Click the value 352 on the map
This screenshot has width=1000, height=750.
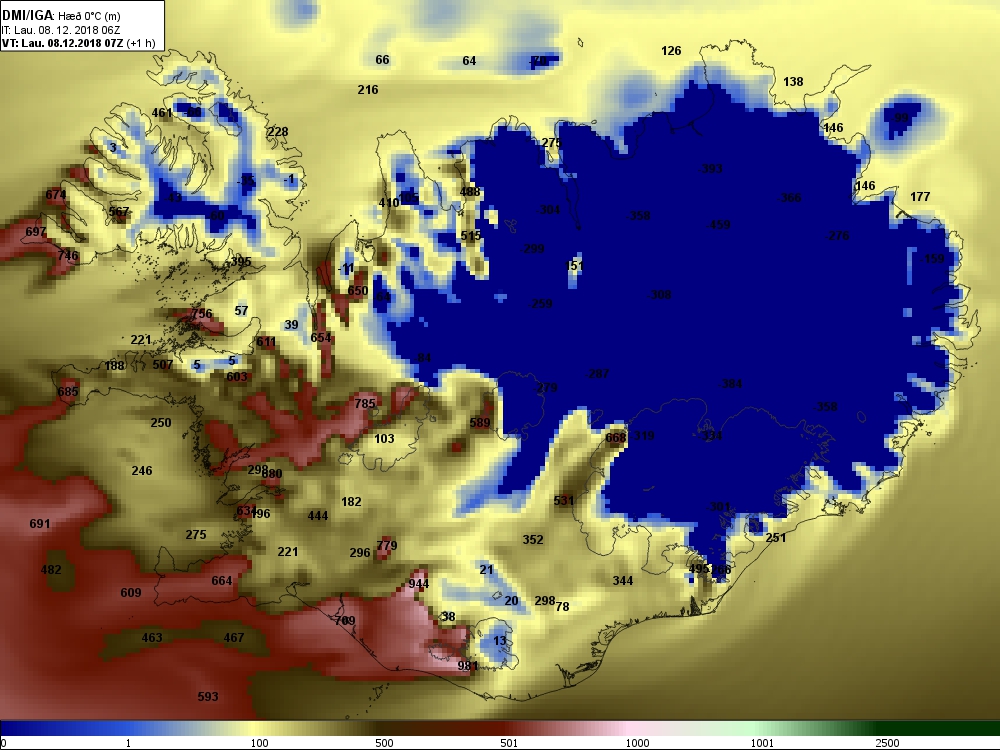click(533, 540)
